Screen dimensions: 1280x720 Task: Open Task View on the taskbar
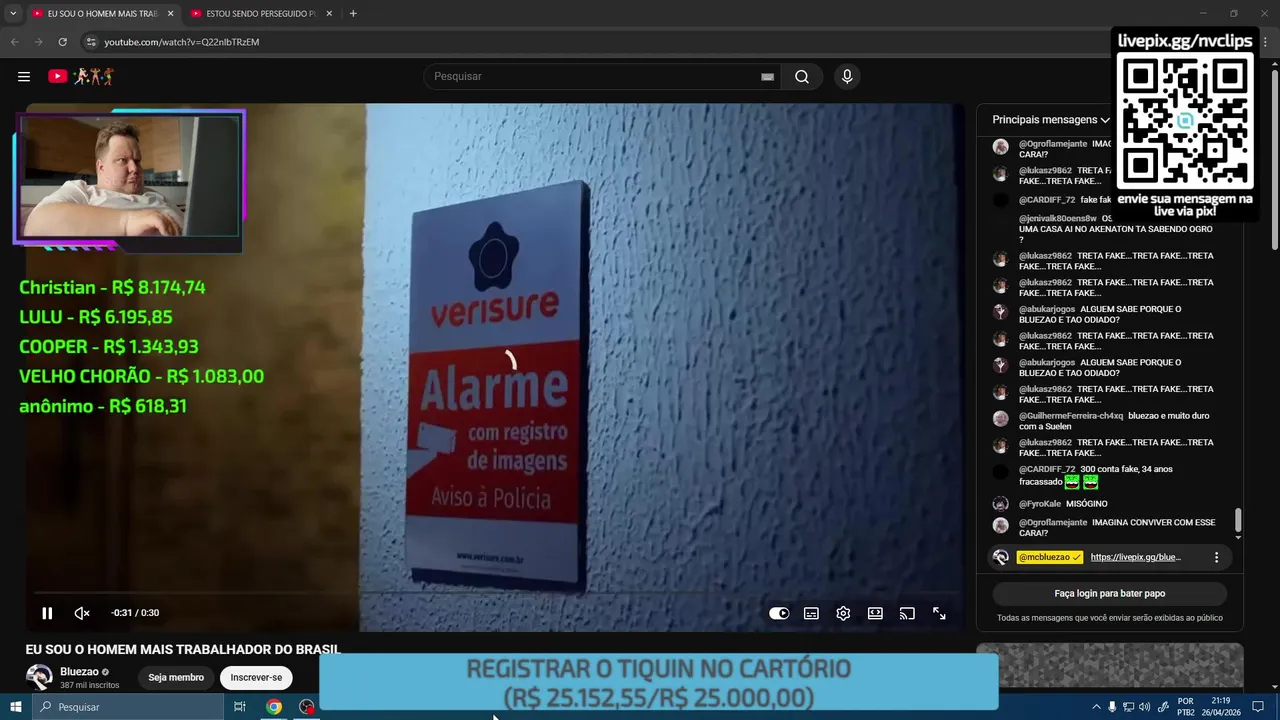click(240, 707)
